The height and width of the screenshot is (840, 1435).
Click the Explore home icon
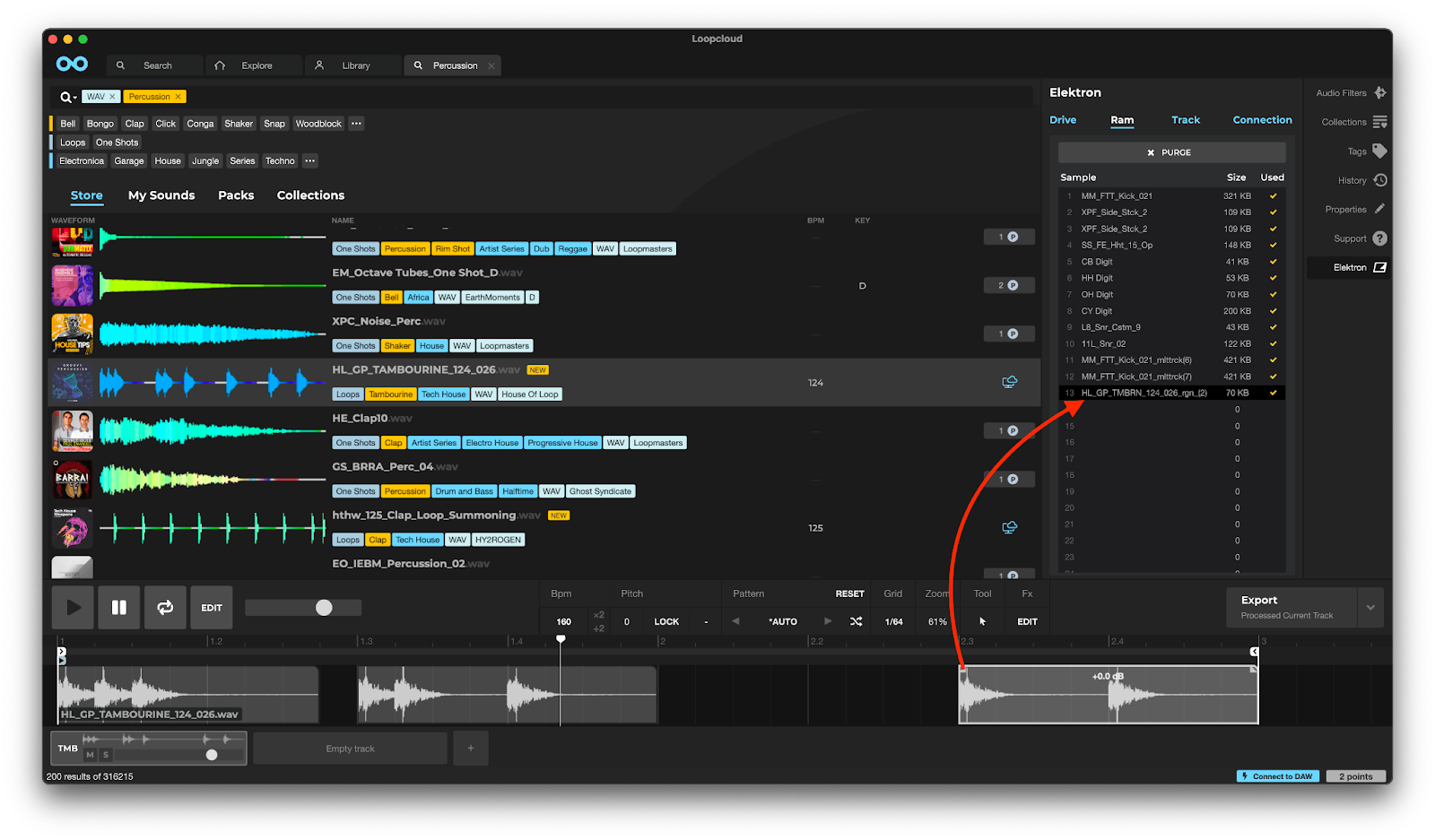point(220,65)
